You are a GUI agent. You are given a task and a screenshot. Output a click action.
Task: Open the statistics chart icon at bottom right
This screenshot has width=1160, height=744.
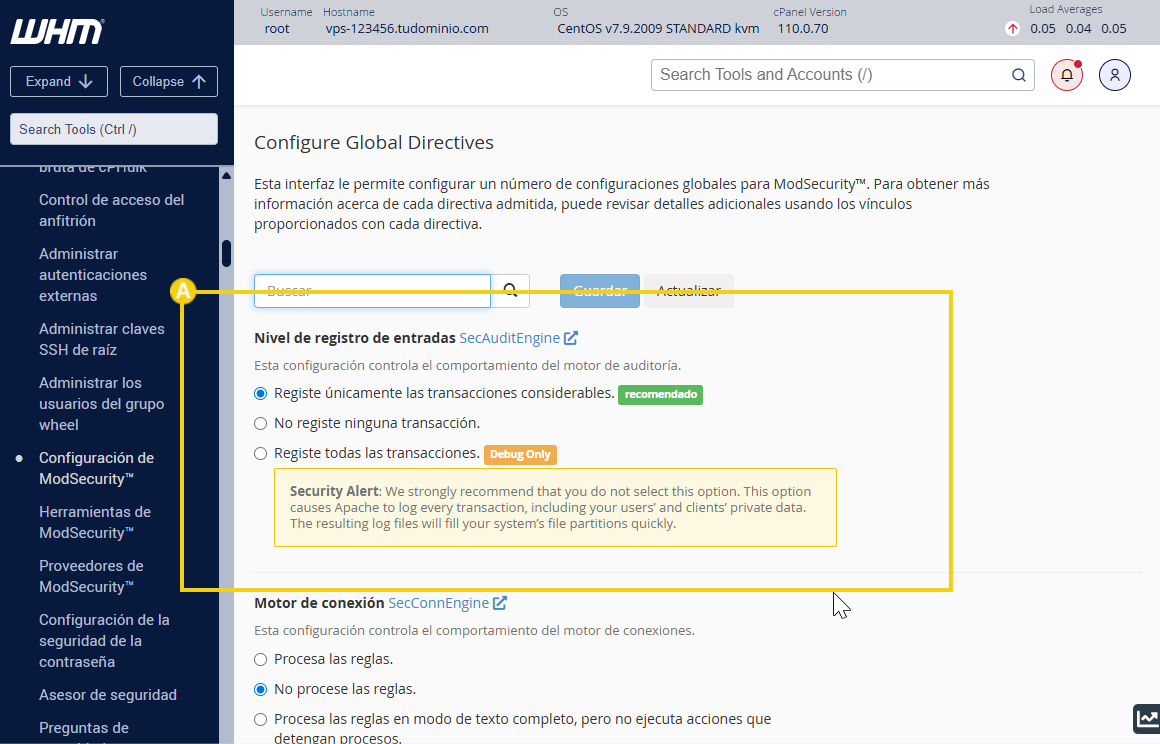(x=1147, y=718)
